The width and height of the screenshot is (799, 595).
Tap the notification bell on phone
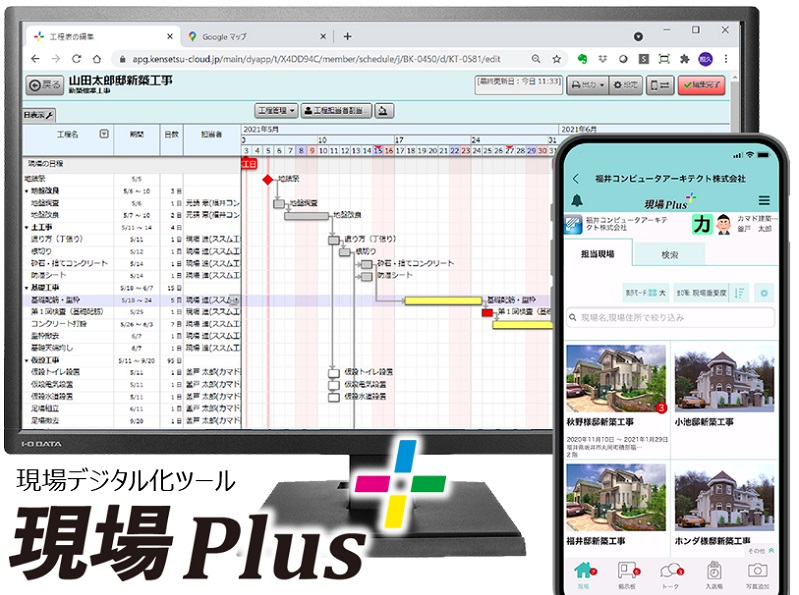577,200
